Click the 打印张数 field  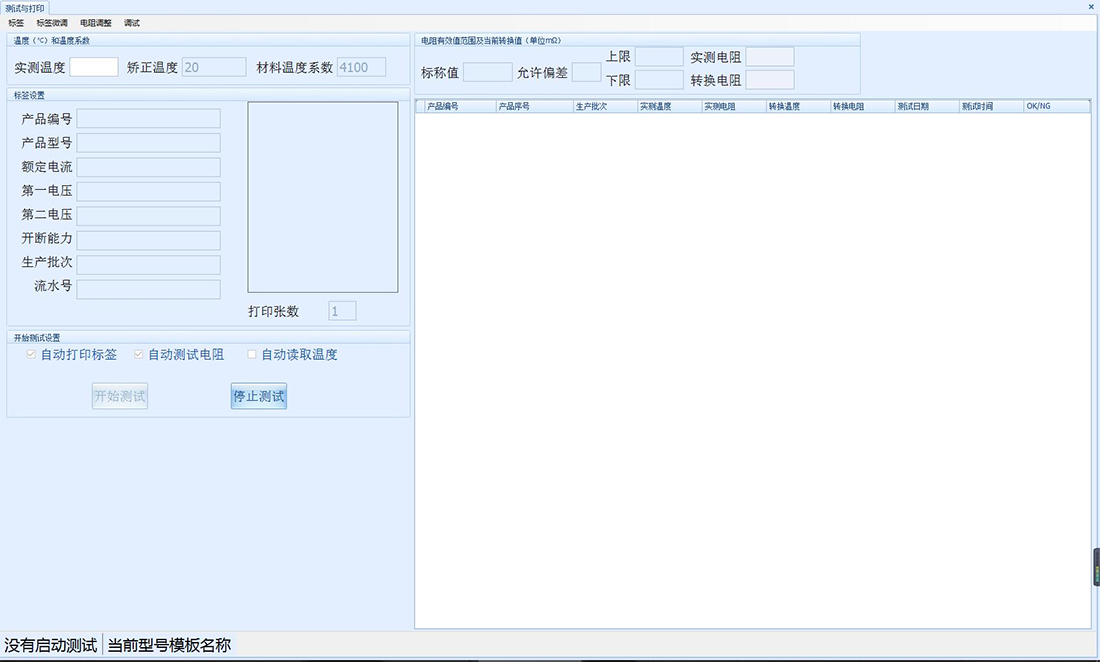[x=342, y=311]
